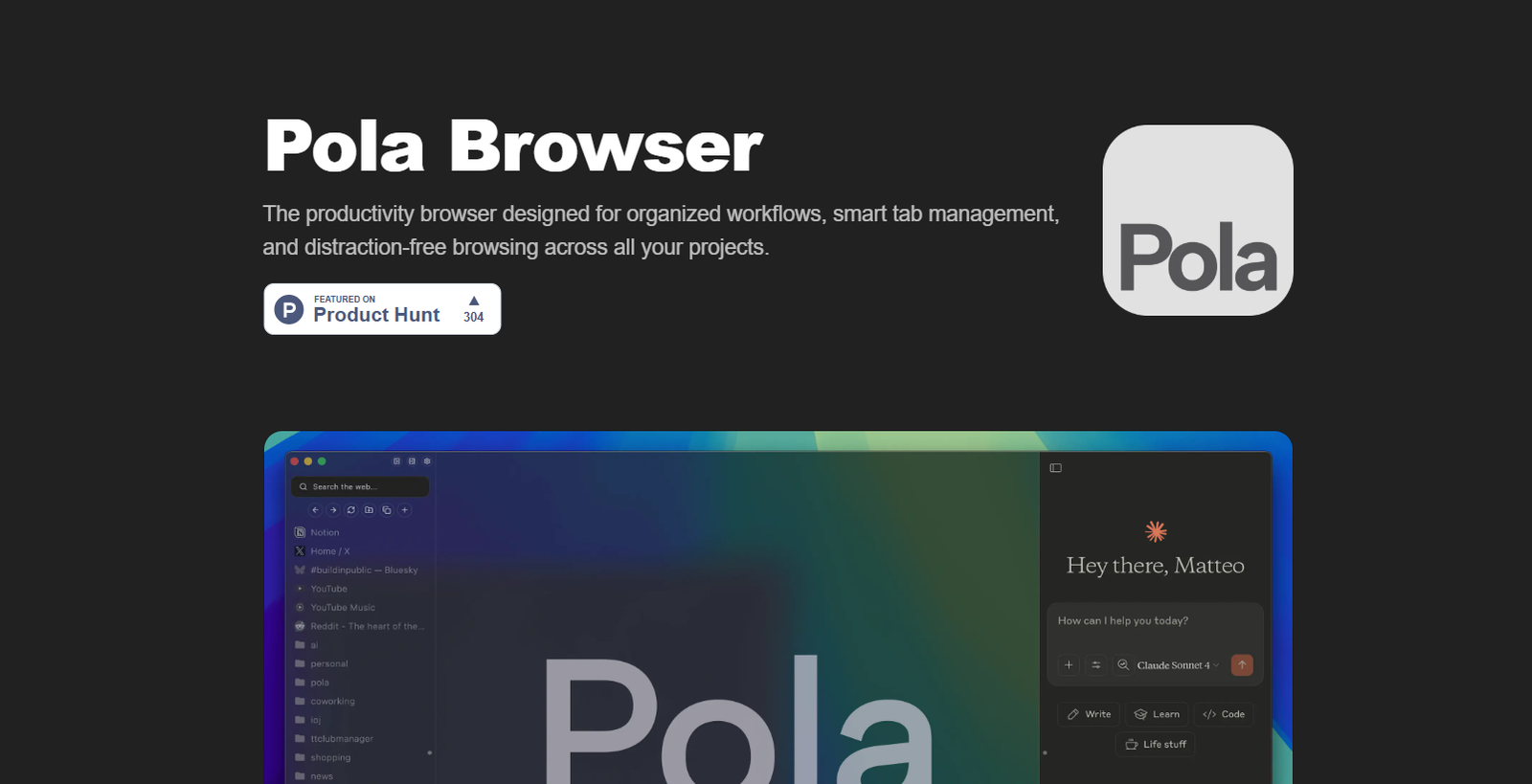Click the orange send arrow button
This screenshot has width=1532, height=784.
click(x=1242, y=664)
